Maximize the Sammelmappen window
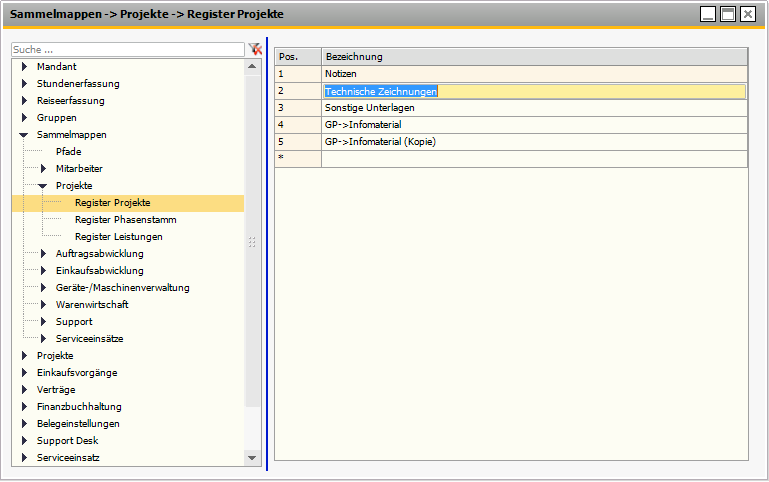 (728, 14)
